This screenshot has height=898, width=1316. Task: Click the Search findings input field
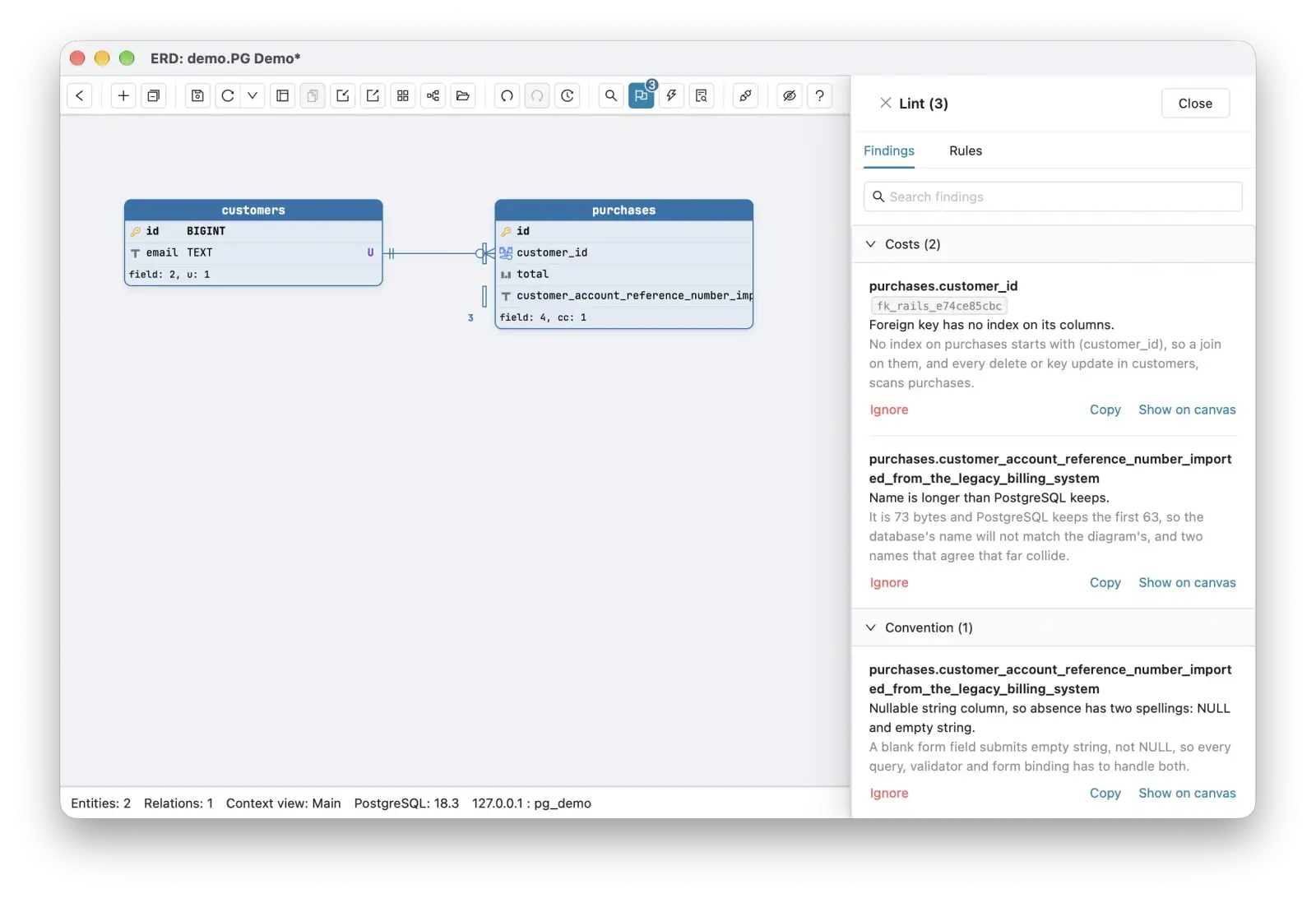click(x=1053, y=197)
